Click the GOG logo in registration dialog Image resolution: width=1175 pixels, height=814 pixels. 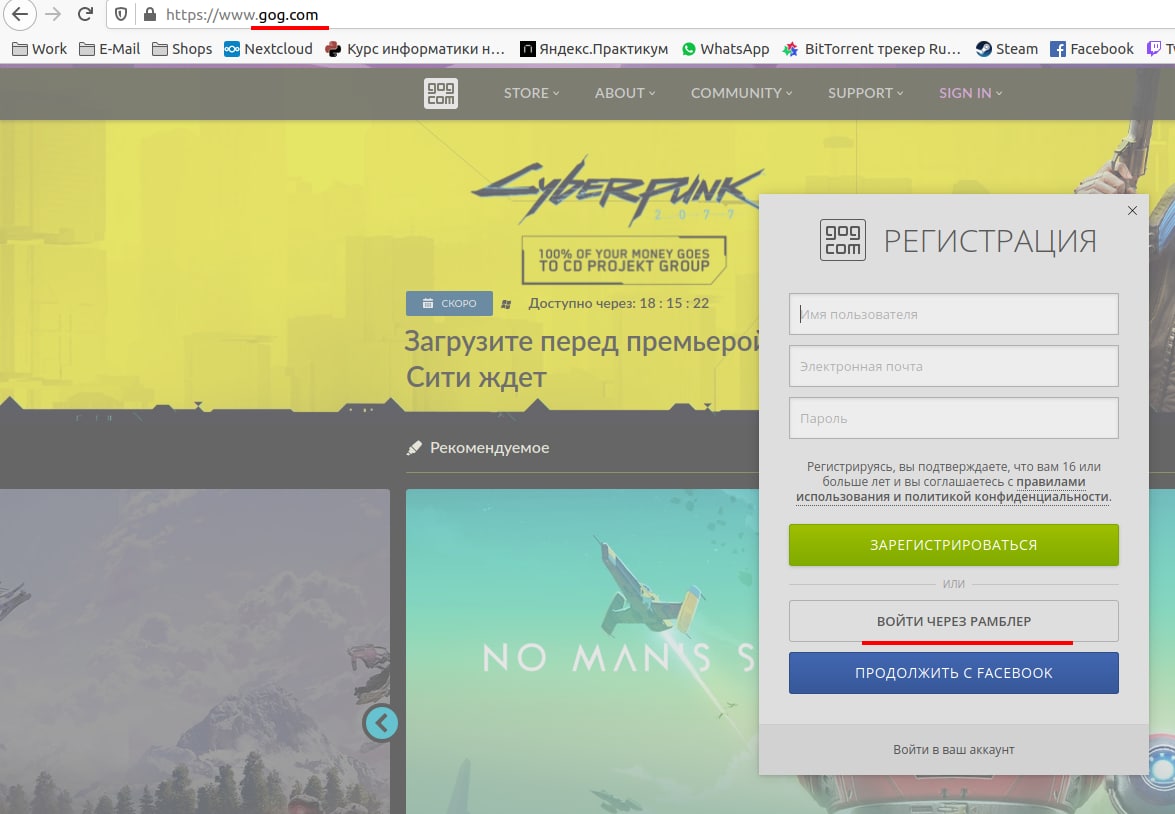[x=843, y=240]
